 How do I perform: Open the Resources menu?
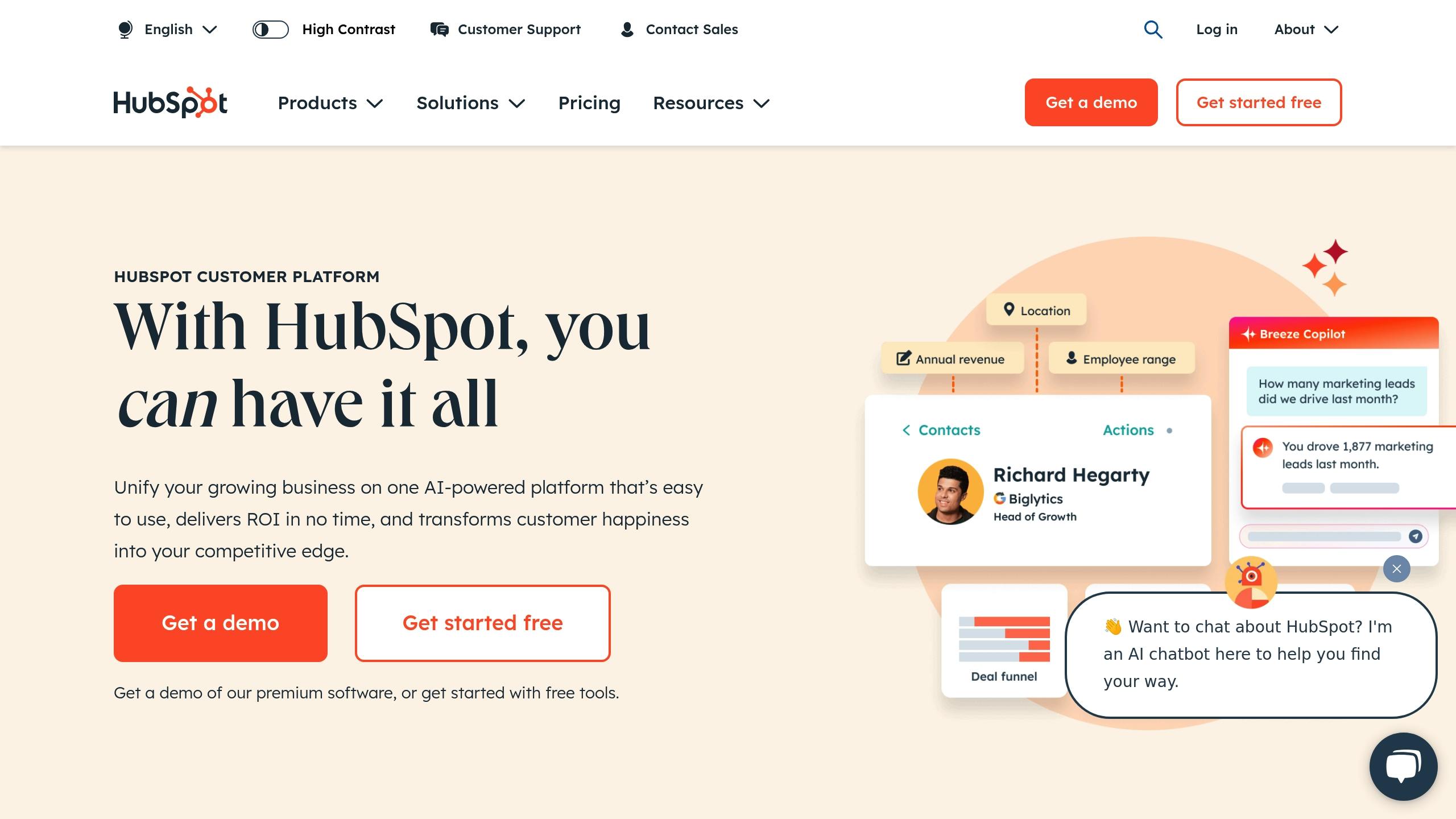[x=712, y=102]
